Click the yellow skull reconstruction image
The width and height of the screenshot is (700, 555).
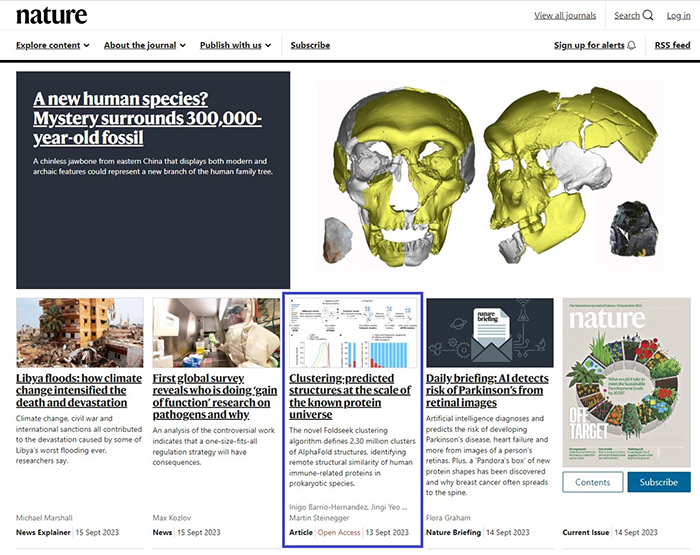tap(491, 175)
